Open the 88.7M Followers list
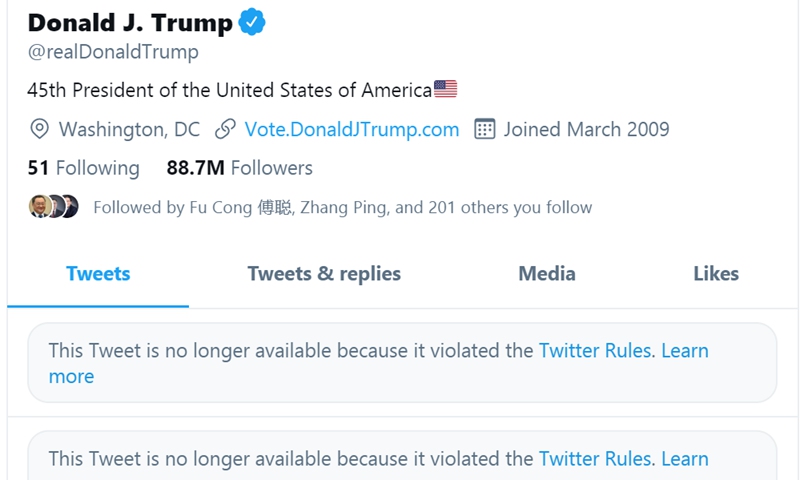 240,168
